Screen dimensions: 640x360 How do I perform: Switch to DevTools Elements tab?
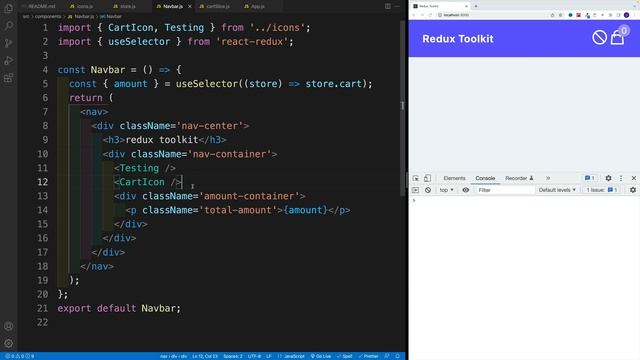click(x=454, y=178)
